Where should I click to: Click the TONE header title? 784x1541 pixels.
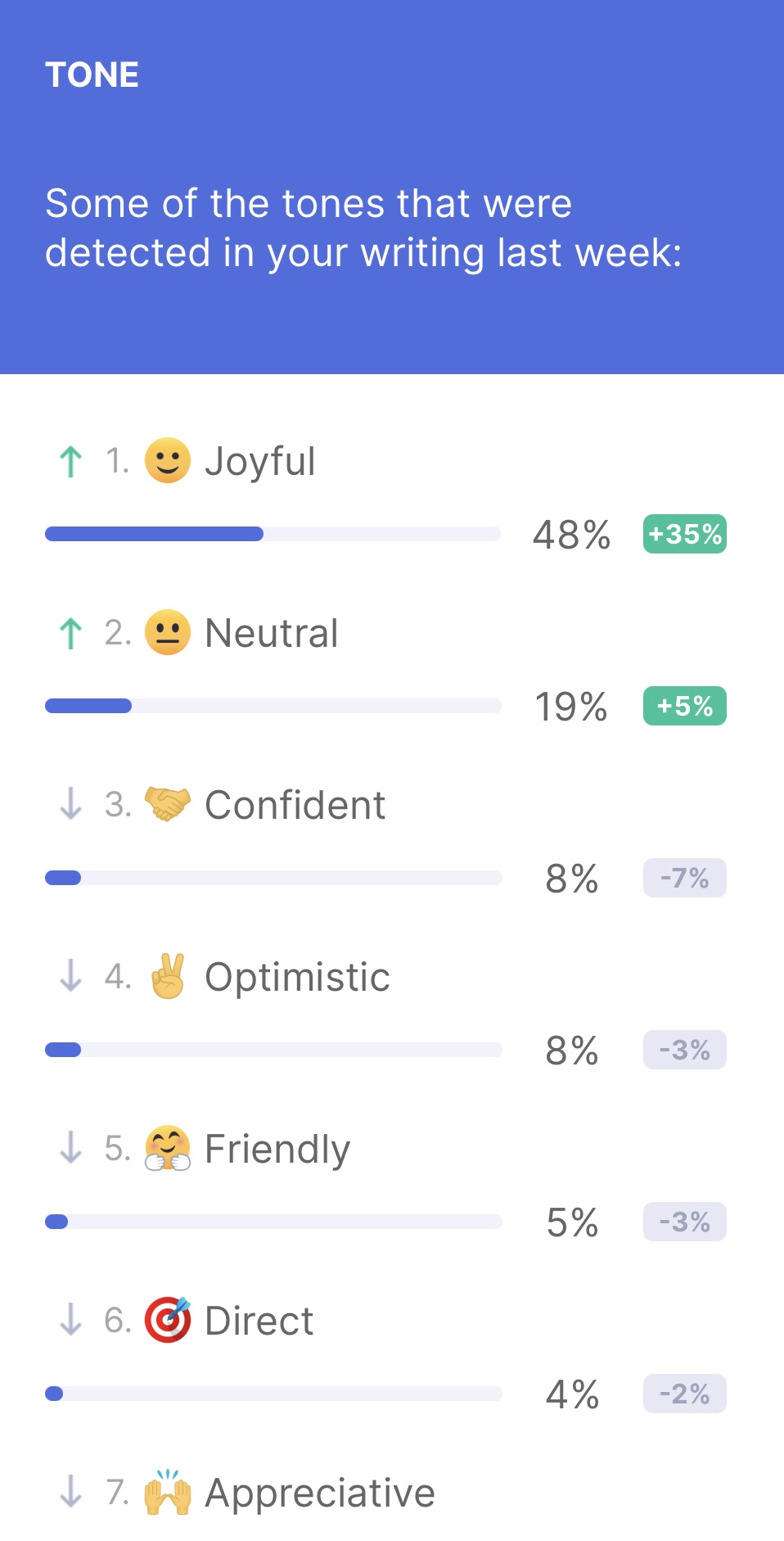coord(92,75)
